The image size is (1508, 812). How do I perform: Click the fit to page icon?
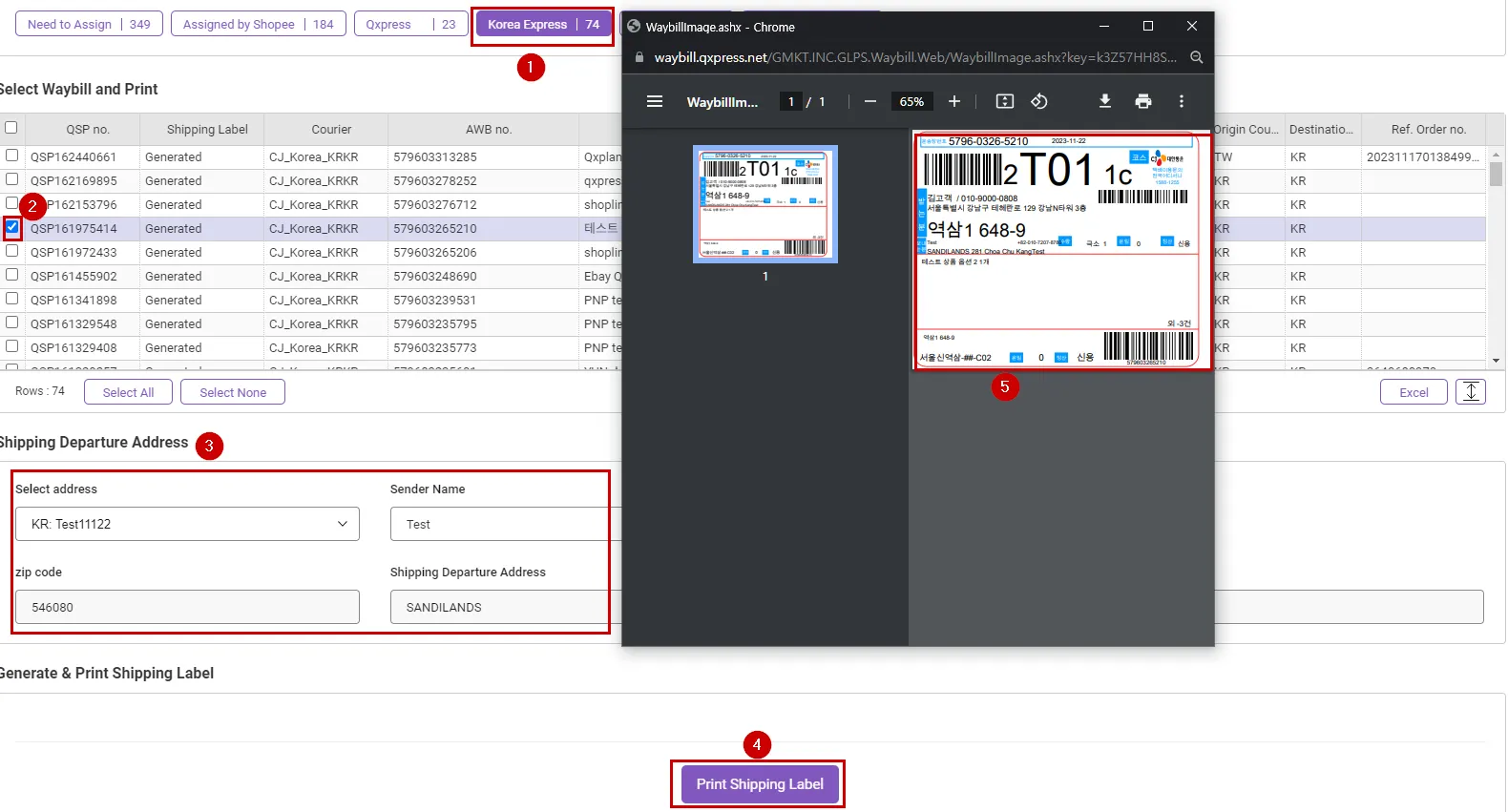[x=1004, y=101]
